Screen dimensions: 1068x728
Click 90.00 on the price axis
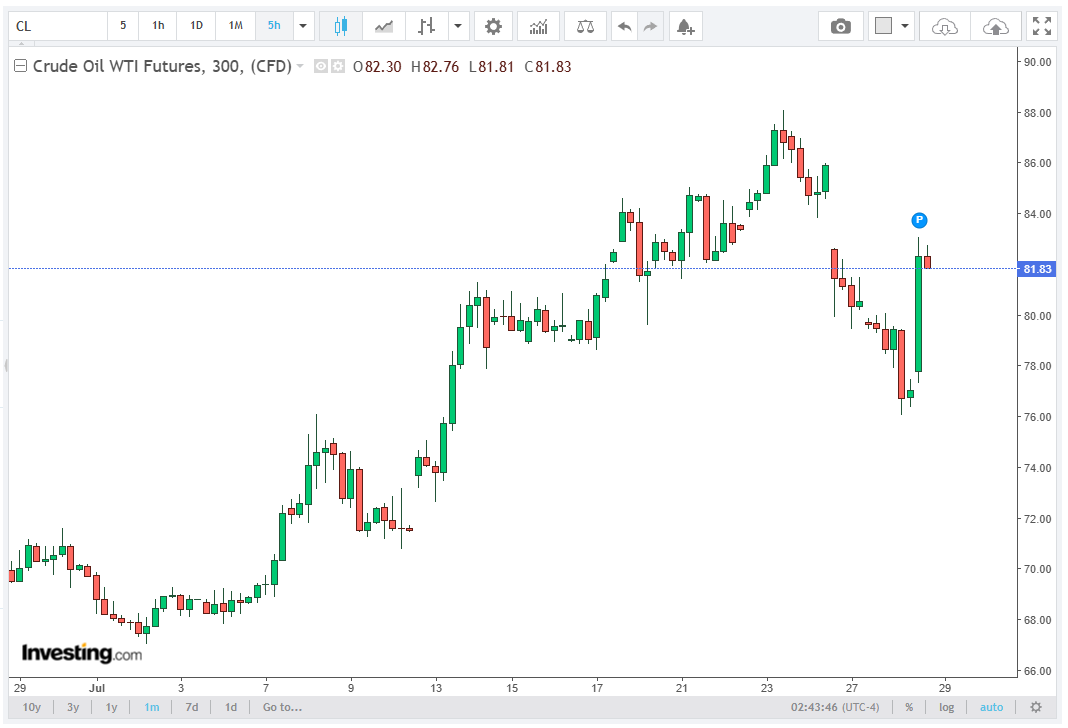pyautogui.click(x=1037, y=62)
